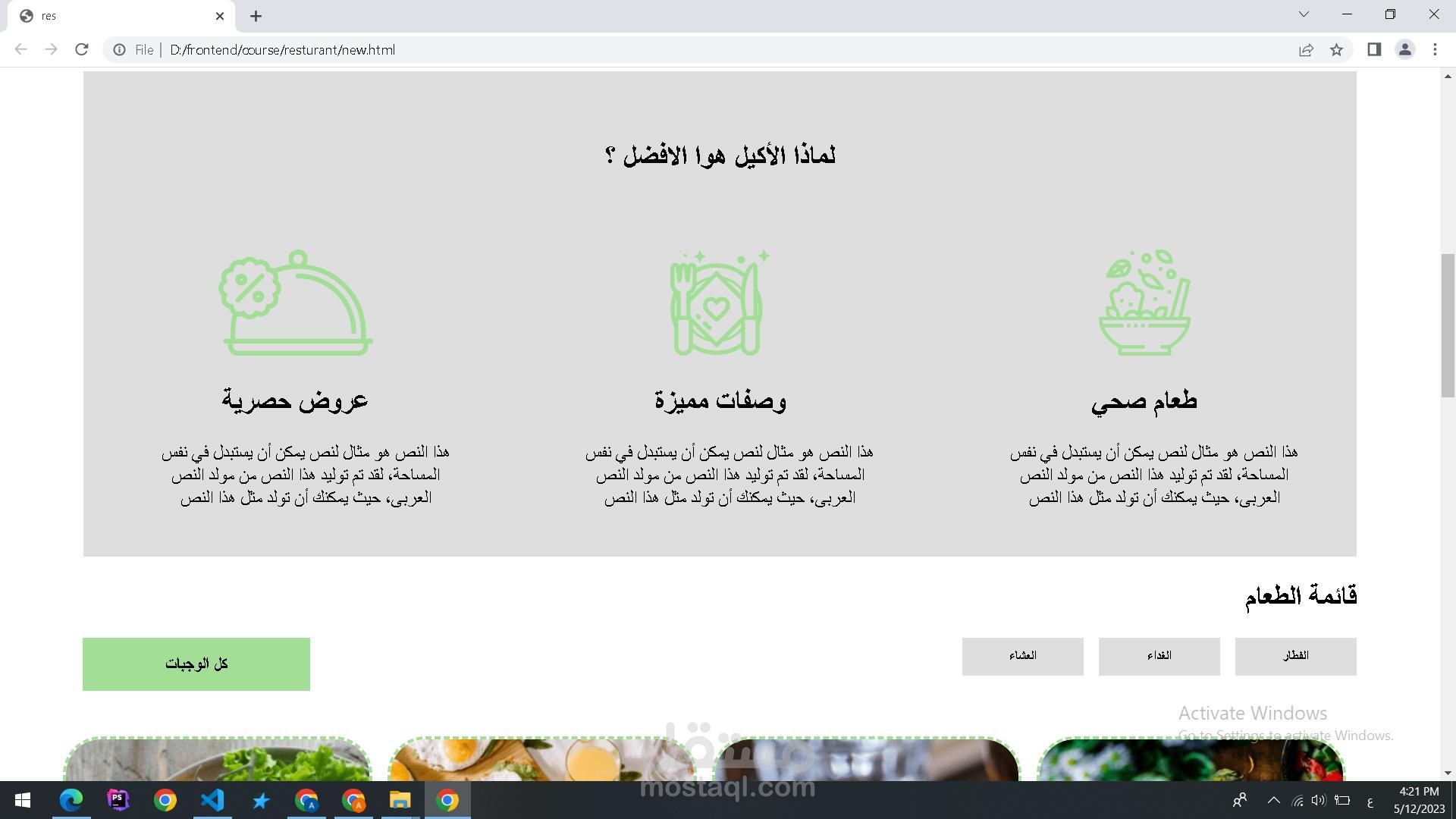
Task: Open Chrome three-dot menu
Action: 1435,50
